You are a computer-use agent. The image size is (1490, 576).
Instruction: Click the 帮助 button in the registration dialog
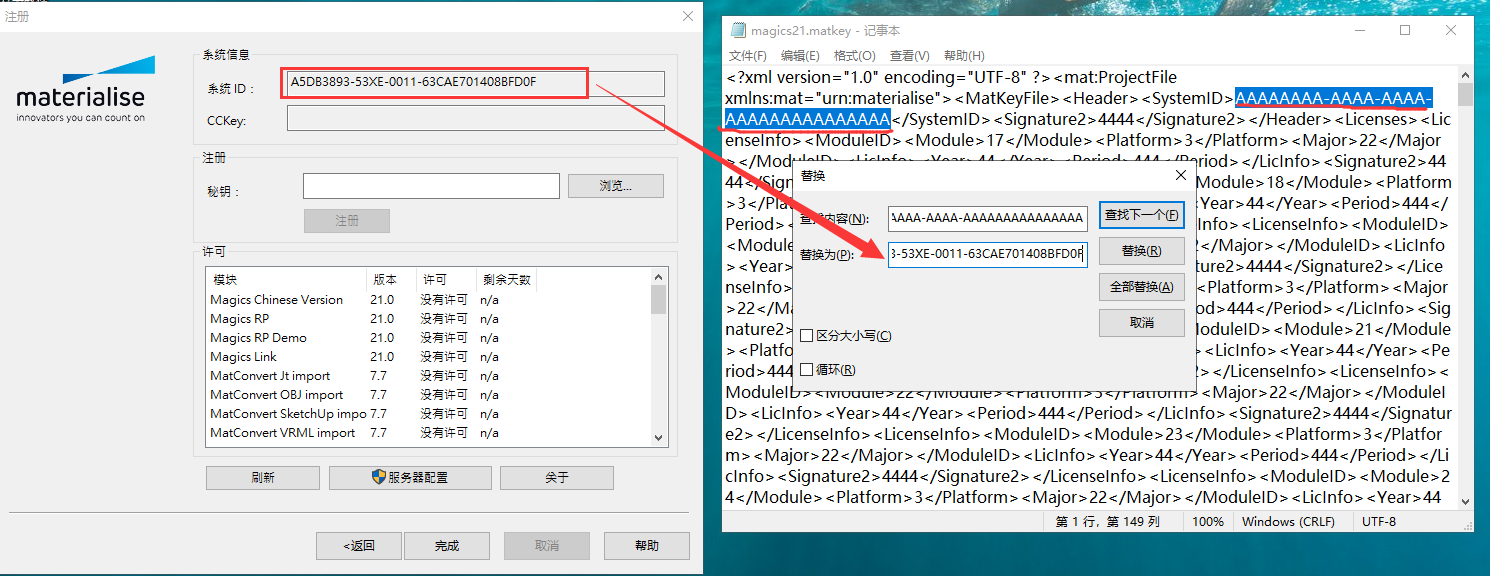point(647,546)
